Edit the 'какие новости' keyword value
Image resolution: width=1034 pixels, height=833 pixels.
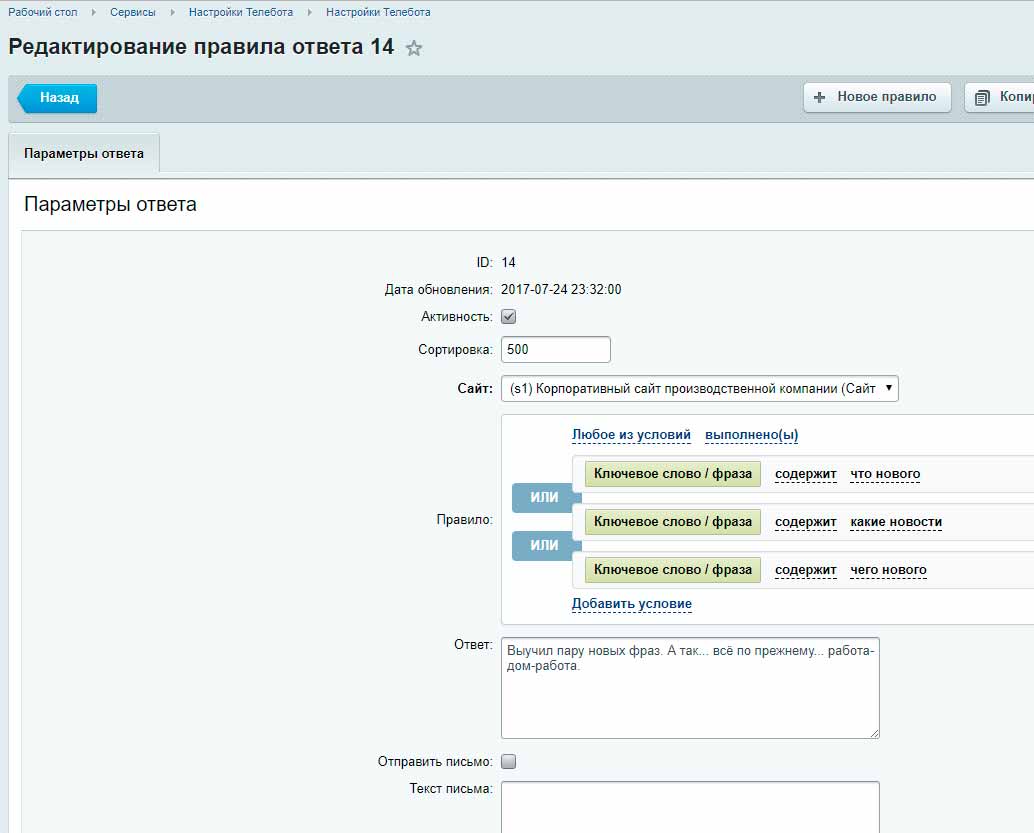pyautogui.click(x=896, y=522)
